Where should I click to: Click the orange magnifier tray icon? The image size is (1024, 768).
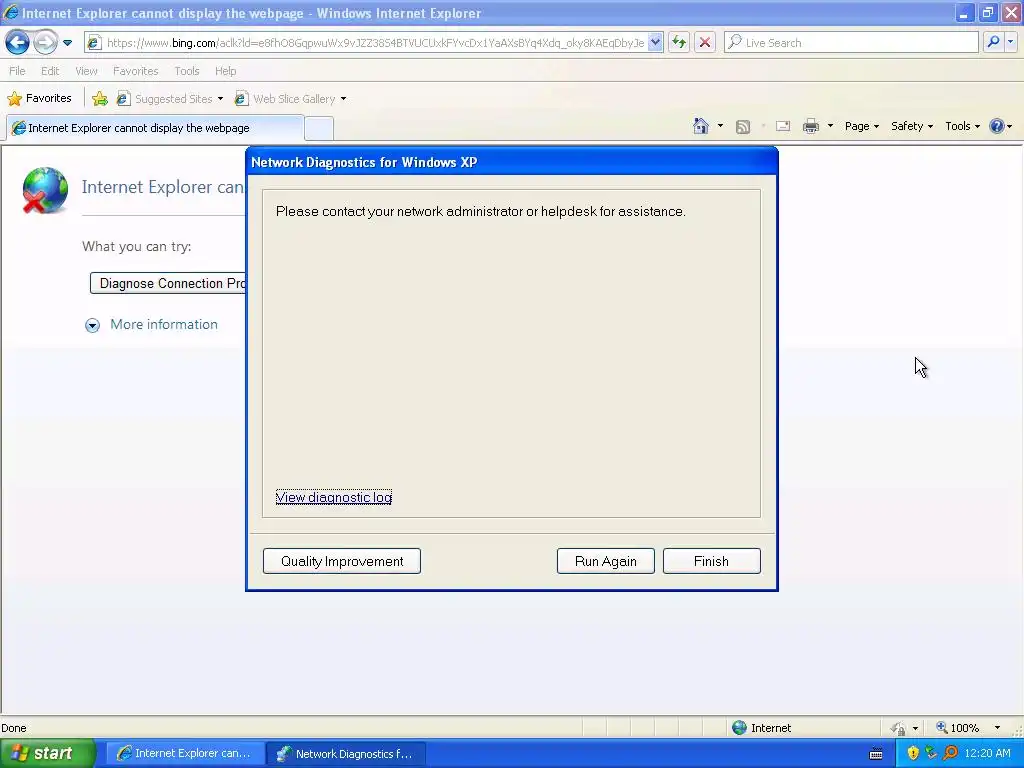pos(950,754)
